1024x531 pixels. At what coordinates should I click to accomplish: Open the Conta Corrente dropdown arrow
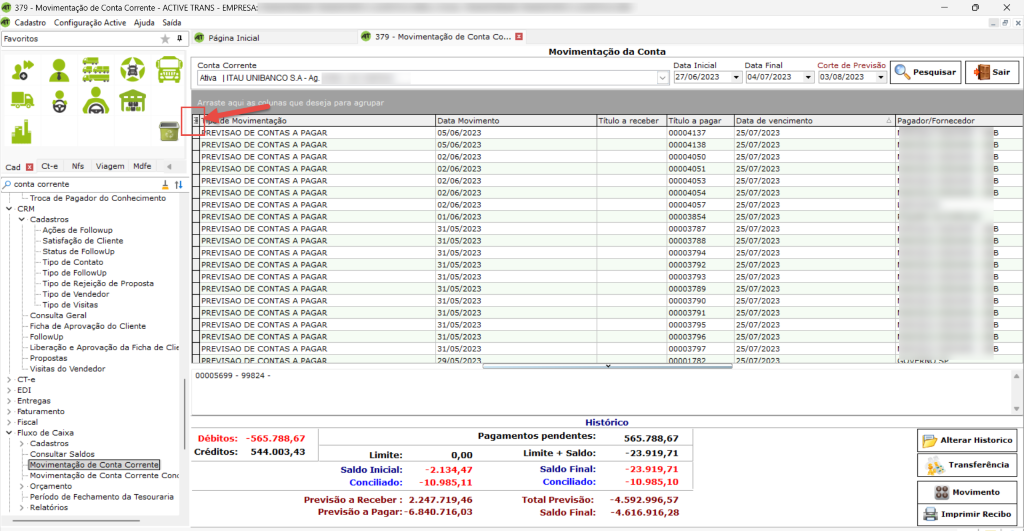[662, 78]
